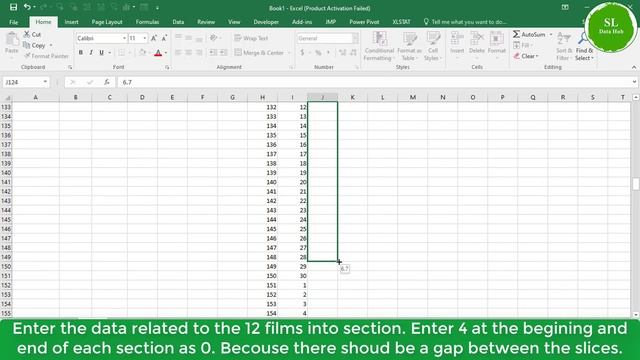Open the File tab
Image resolution: width=640 pixels, height=360 pixels.
[13, 22]
